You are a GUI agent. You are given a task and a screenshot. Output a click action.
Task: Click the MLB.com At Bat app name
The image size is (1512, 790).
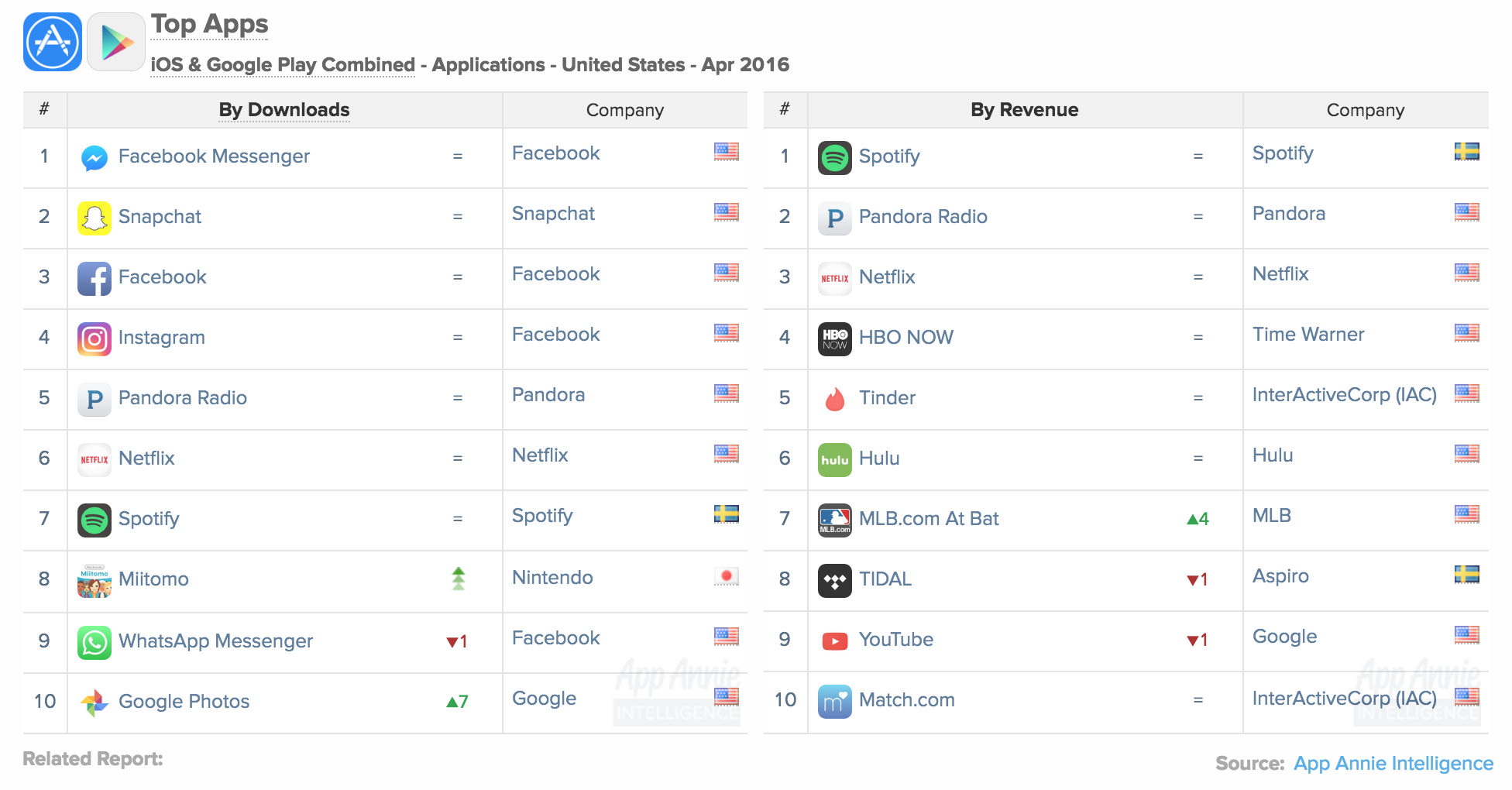[929, 519]
